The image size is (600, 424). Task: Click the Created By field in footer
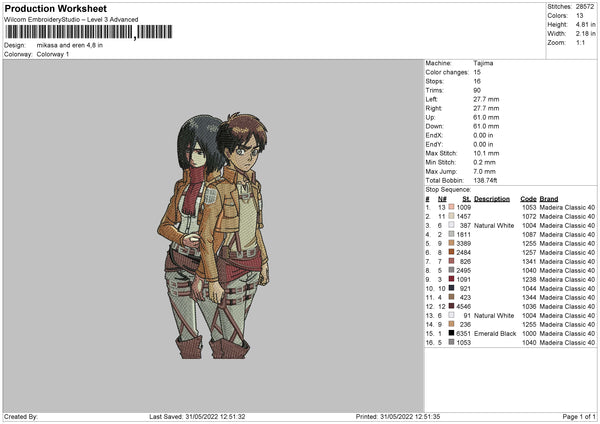tap(21, 417)
